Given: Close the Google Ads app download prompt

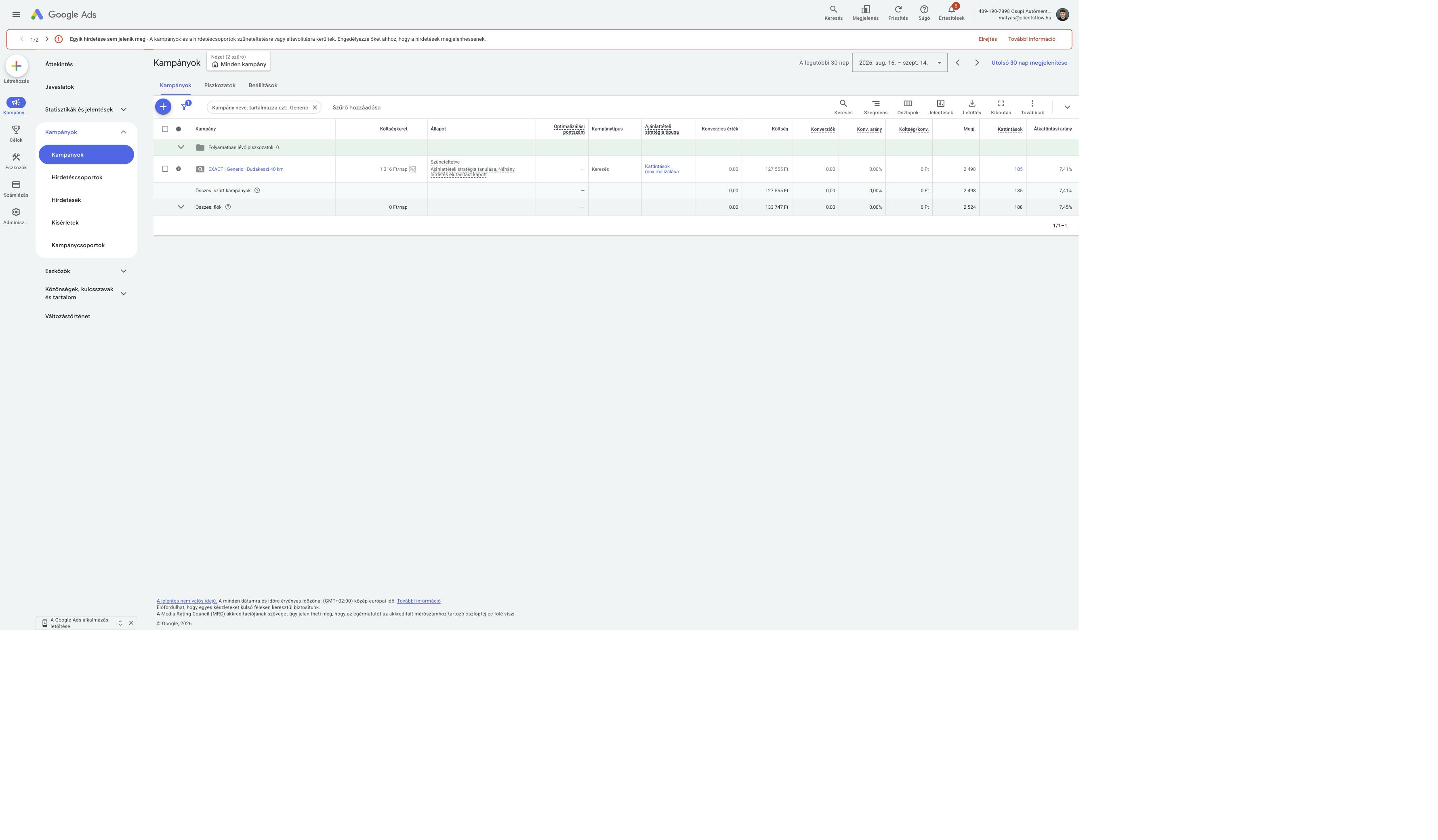Looking at the screenshot, I should (131, 623).
